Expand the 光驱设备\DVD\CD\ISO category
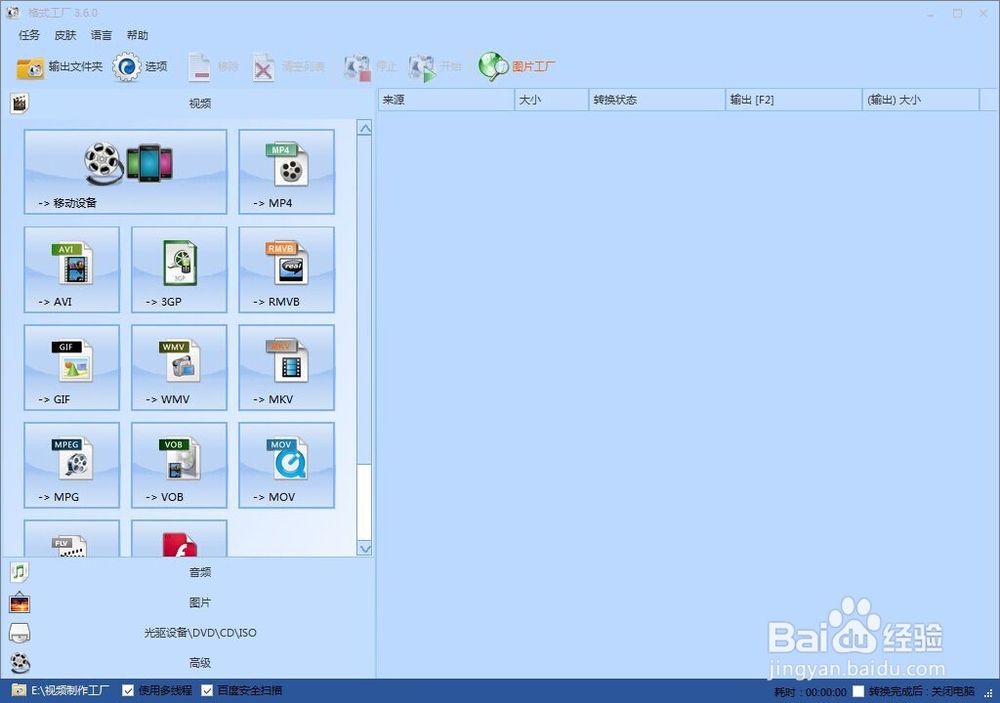This screenshot has width=1000, height=703. (200, 633)
